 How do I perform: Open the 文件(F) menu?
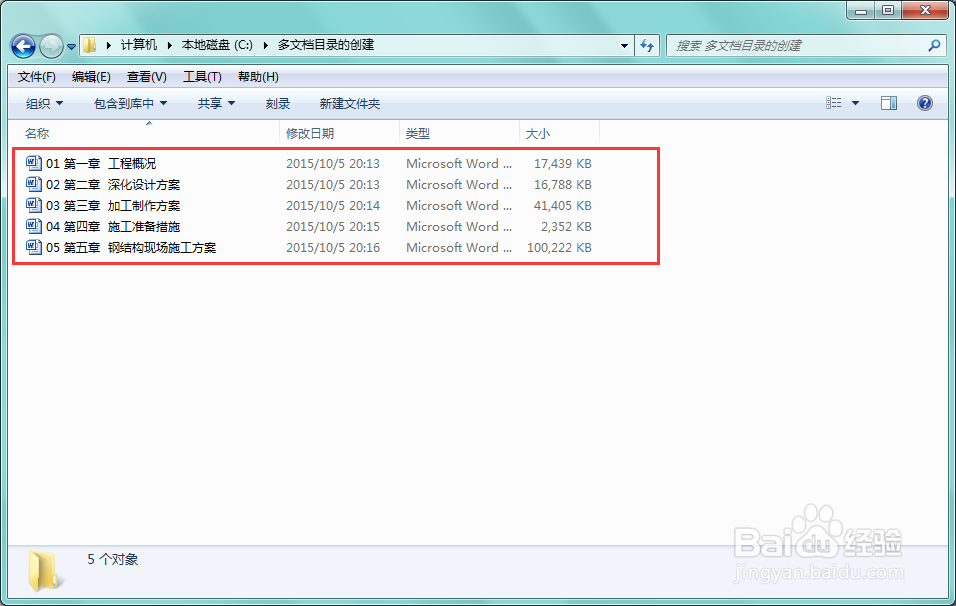pos(37,77)
